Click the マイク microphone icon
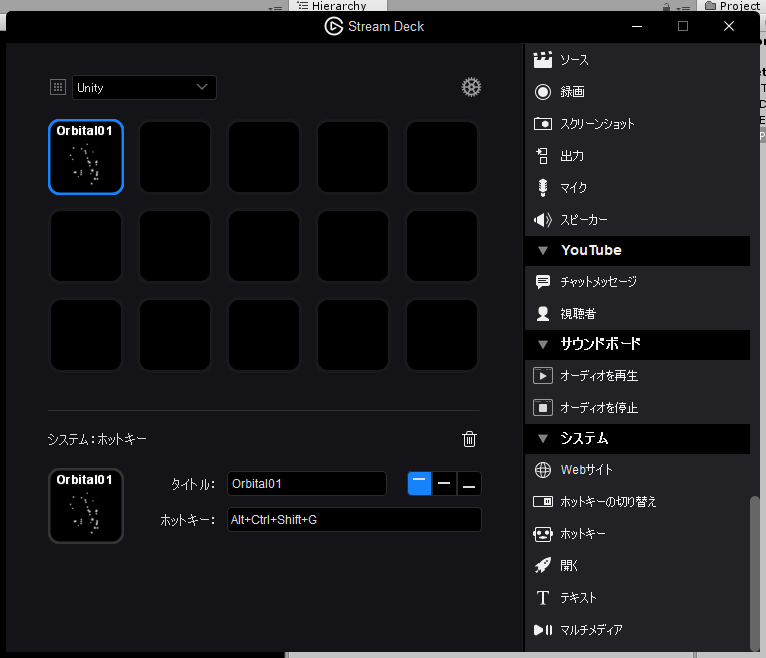766x658 pixels. [x=542, y=188]
